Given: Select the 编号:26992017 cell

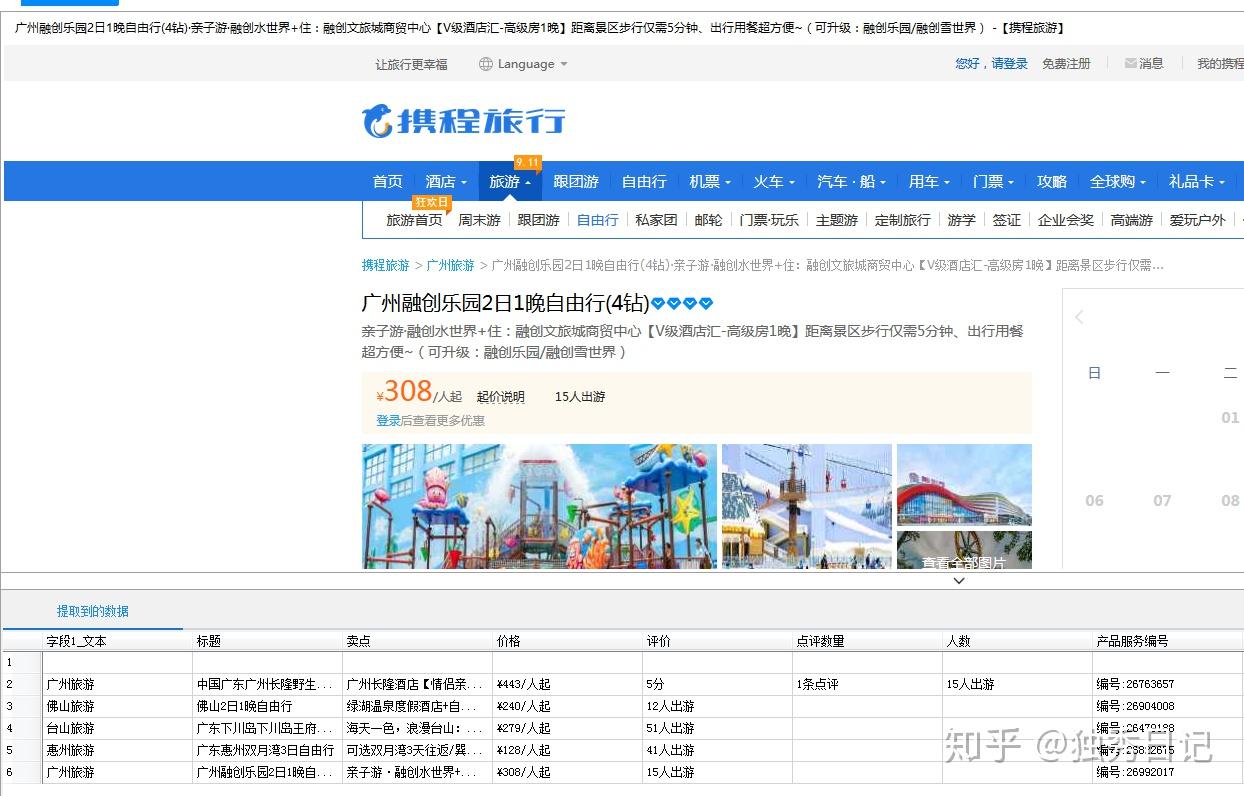Looking at the screenshot, I should pos(1167,772).
